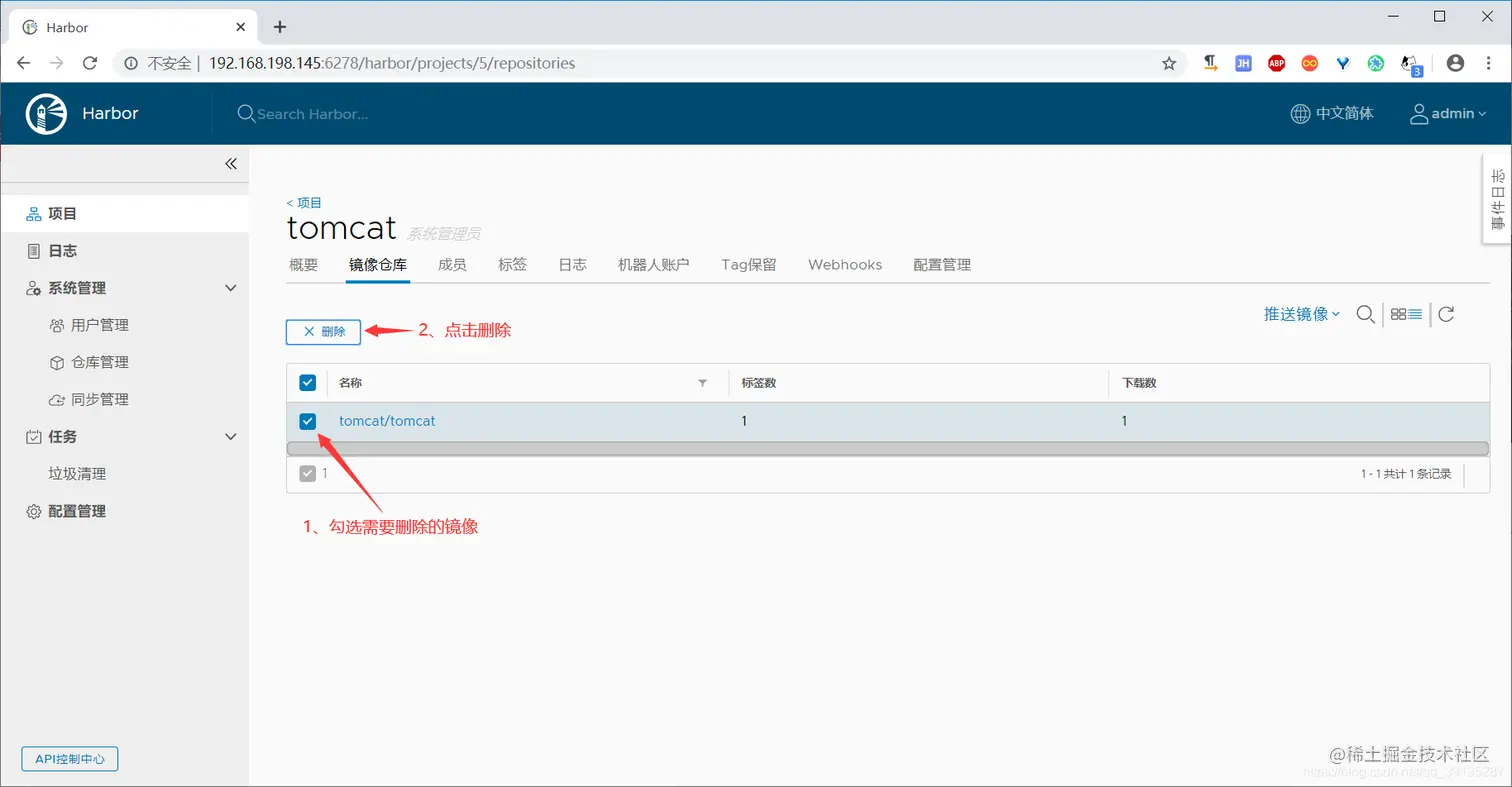Click the 删除 button
The image size is (1512, 787).
click(x=323, y=332)
